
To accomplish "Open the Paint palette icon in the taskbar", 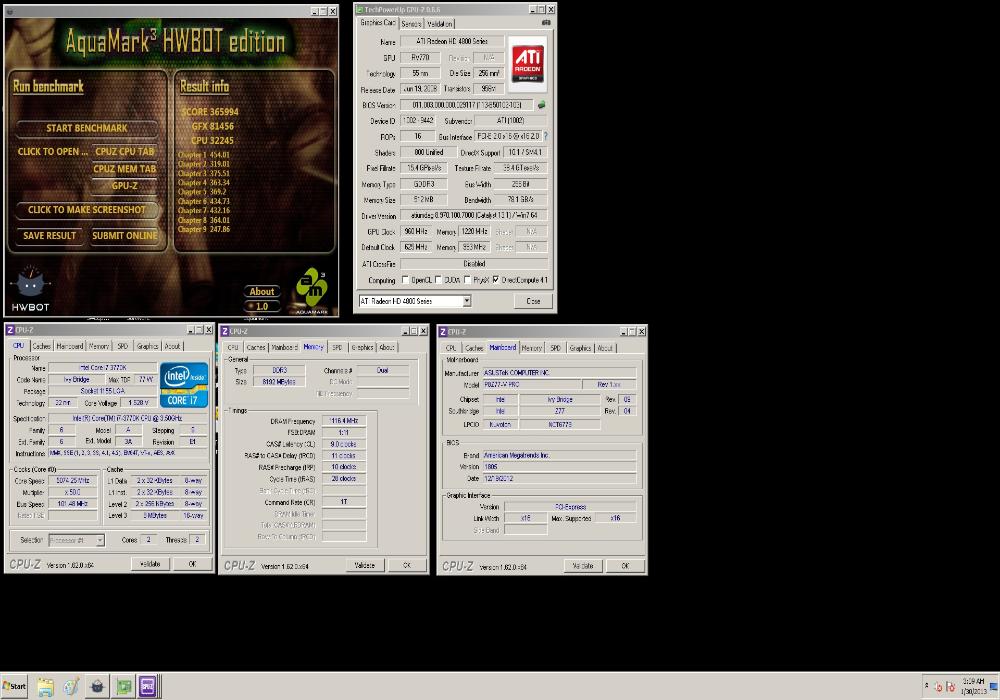I will 71,687.
